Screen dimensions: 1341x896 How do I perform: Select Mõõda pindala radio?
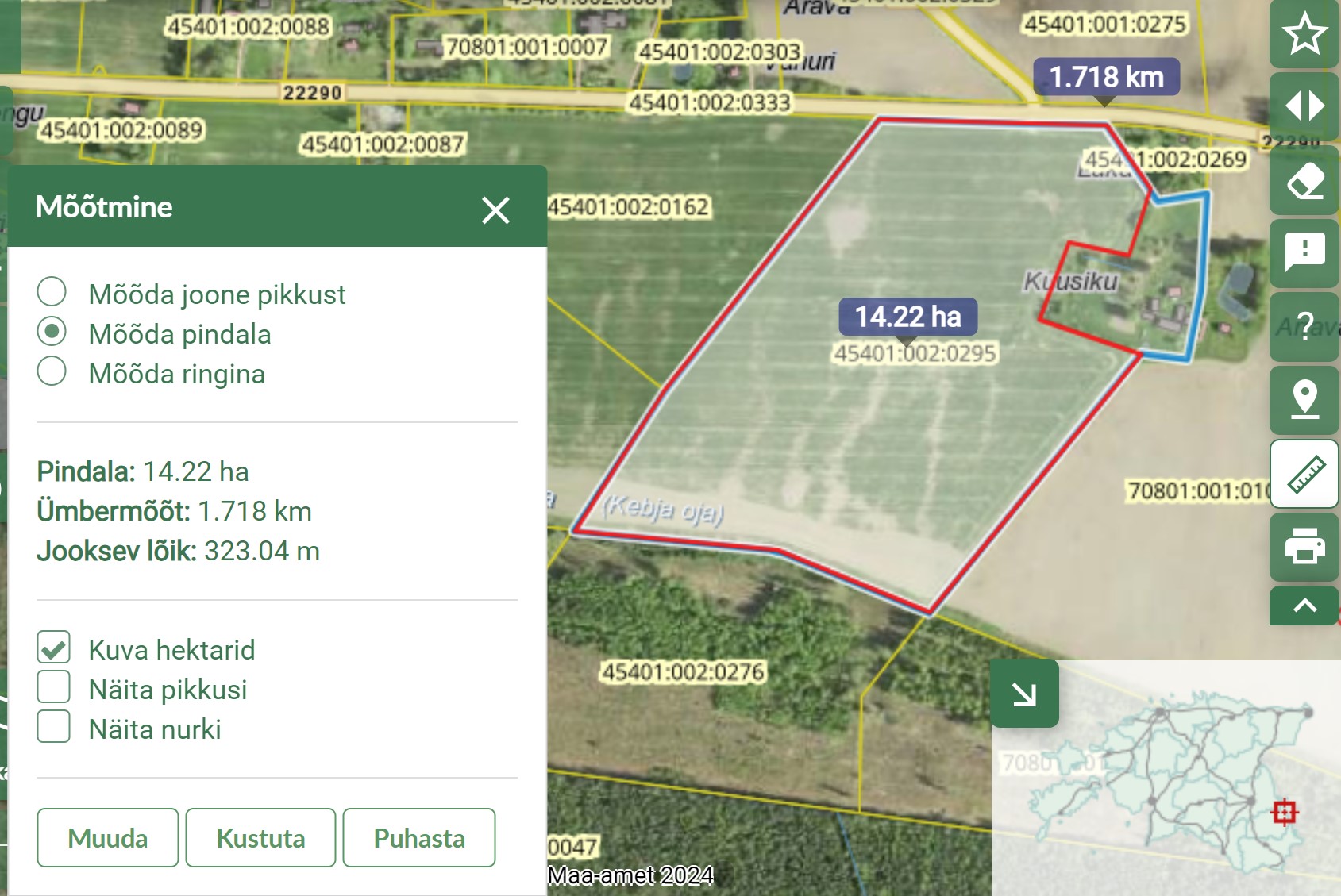coord(52,332)
